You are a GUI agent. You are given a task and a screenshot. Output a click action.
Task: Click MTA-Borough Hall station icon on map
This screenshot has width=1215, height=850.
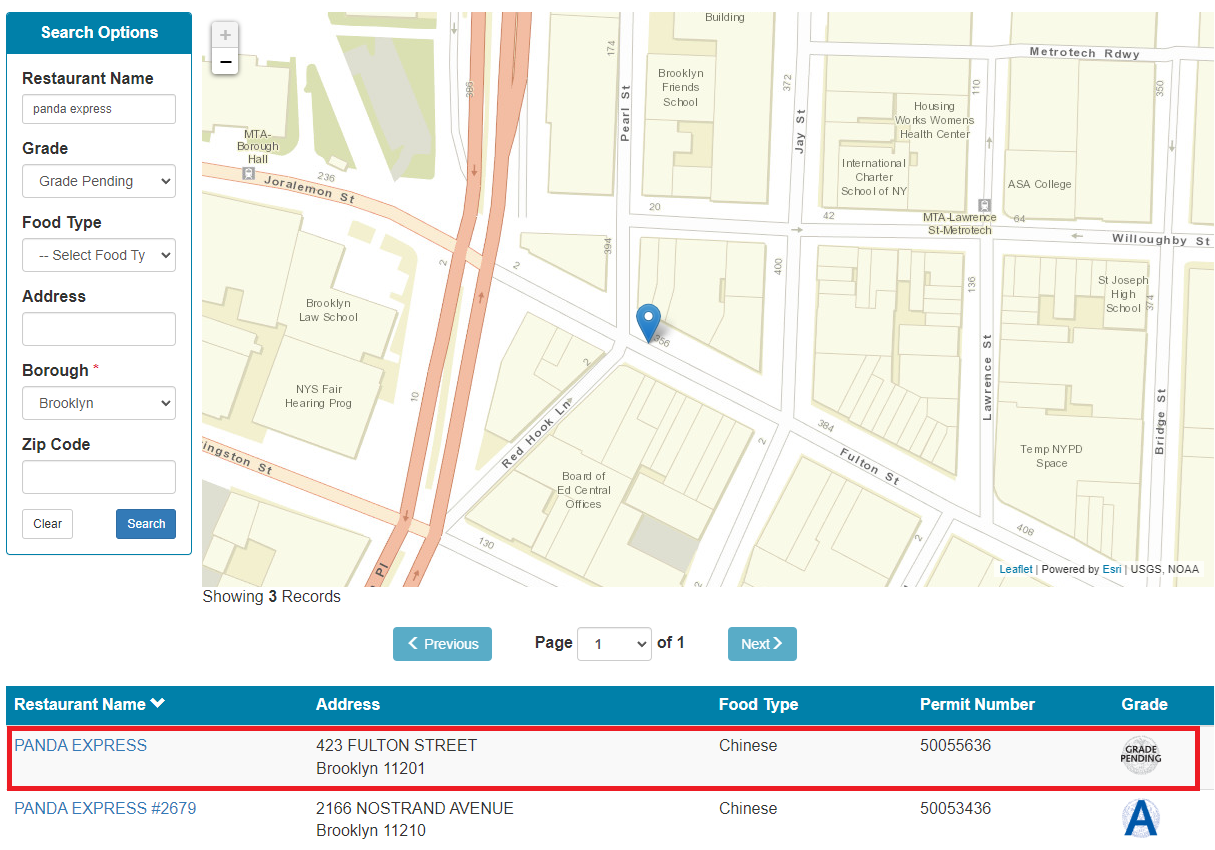click(x=246, y=172)
